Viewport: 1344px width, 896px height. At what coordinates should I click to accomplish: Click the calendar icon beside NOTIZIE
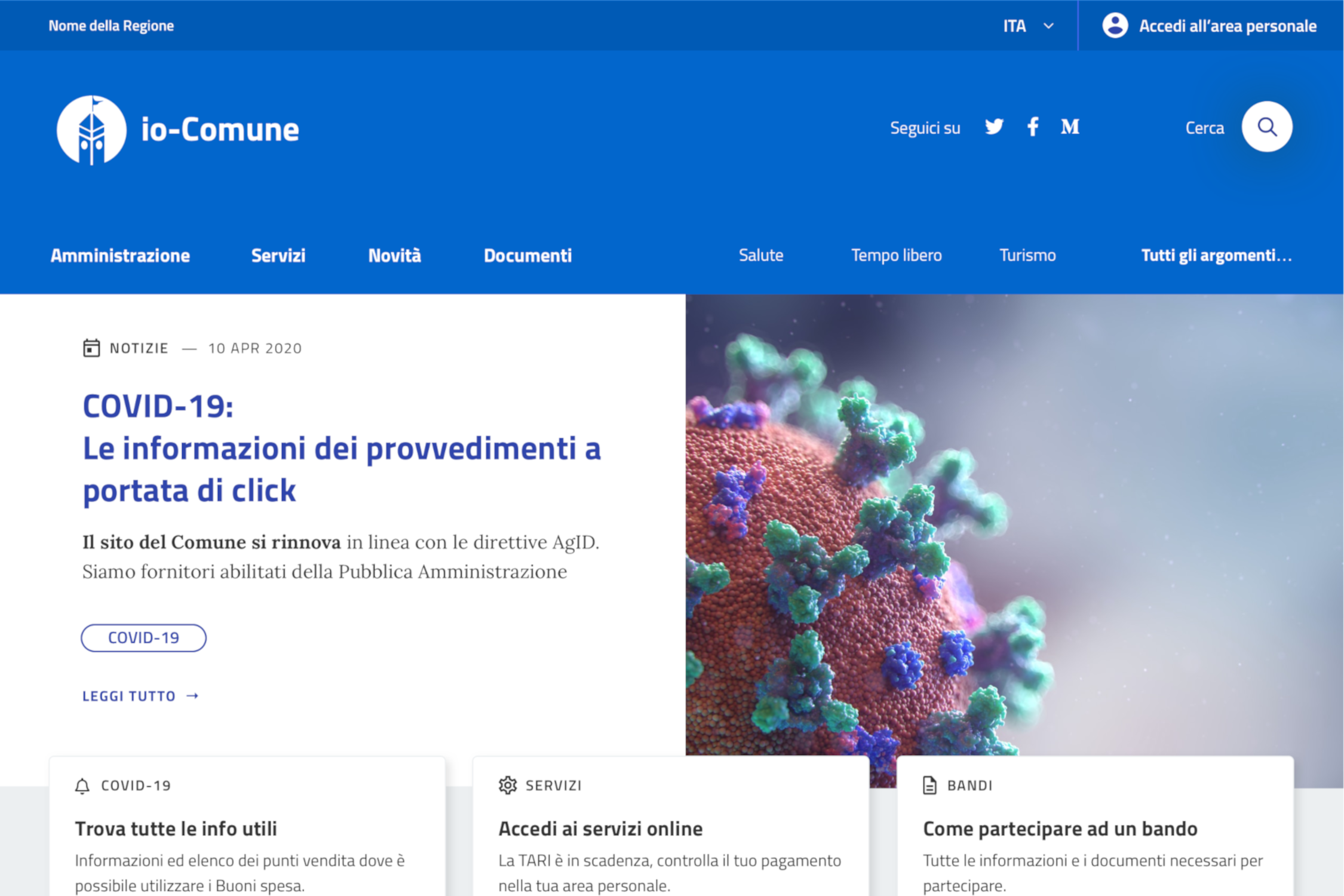click(91, 348)
